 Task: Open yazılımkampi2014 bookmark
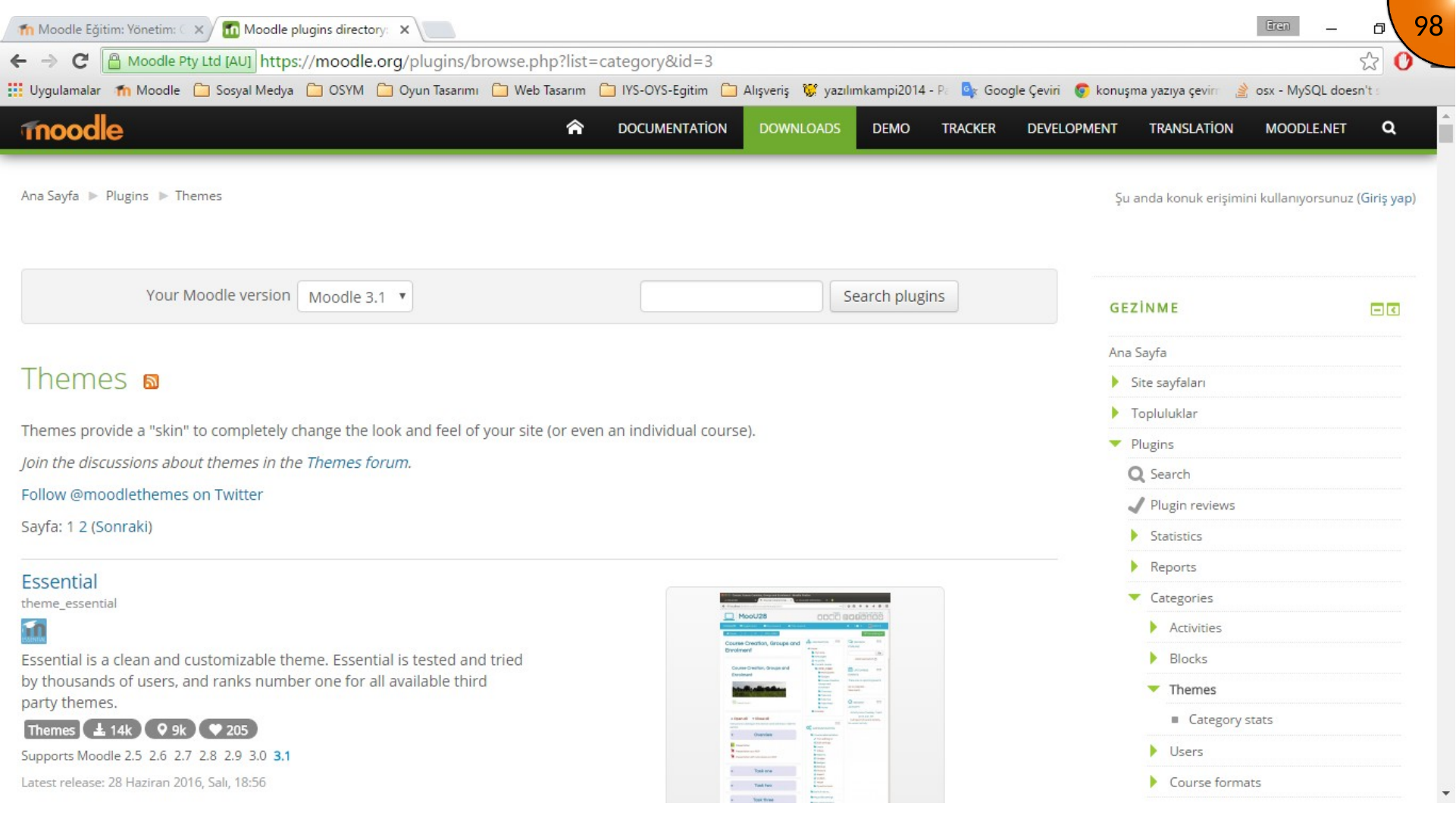tap(875, 90)
